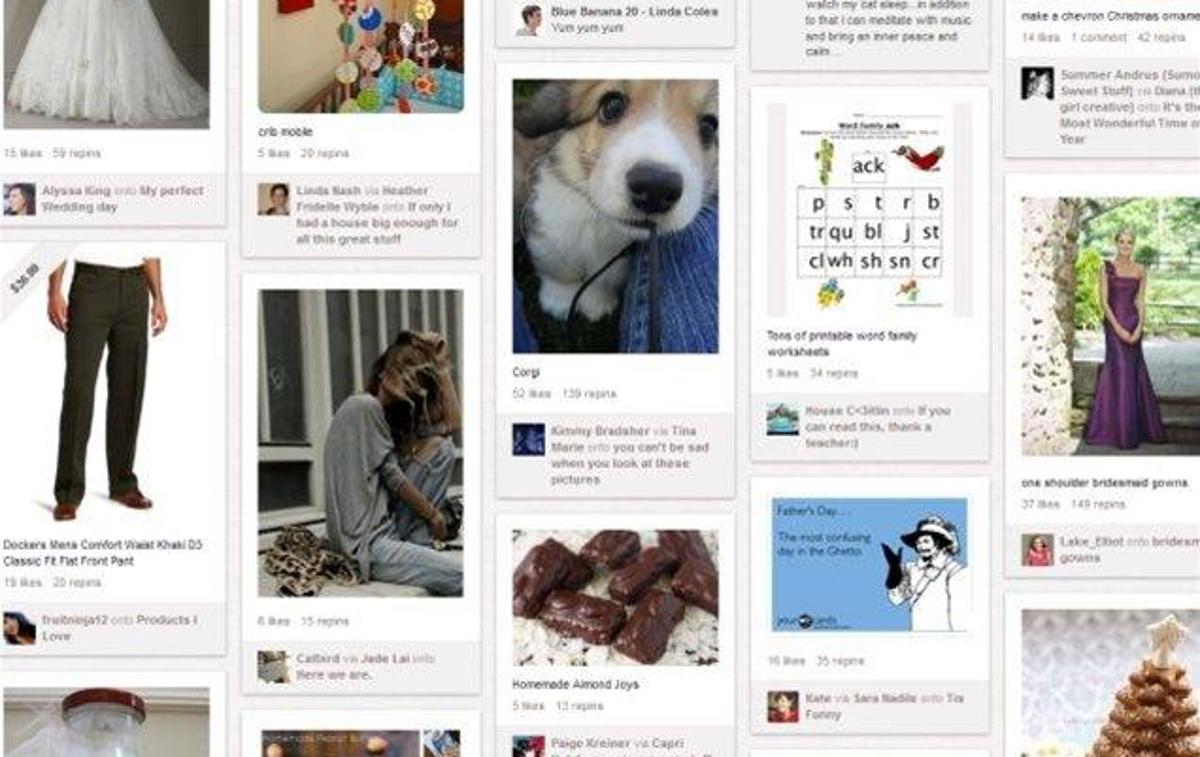Image resolution: width=1200 pixels, height=757 pixels.
Task: Open the Corgi puppy pin image
Action: click(x=616, y=216)
